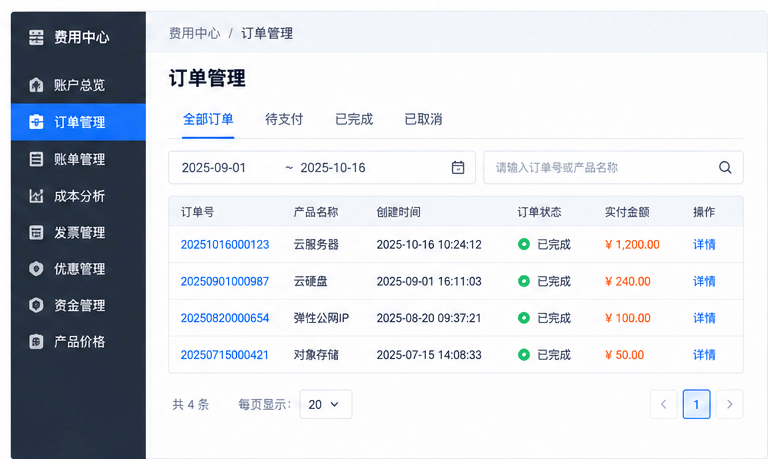Click amount ¥ 100.00 cell

(x=628, y=318)
